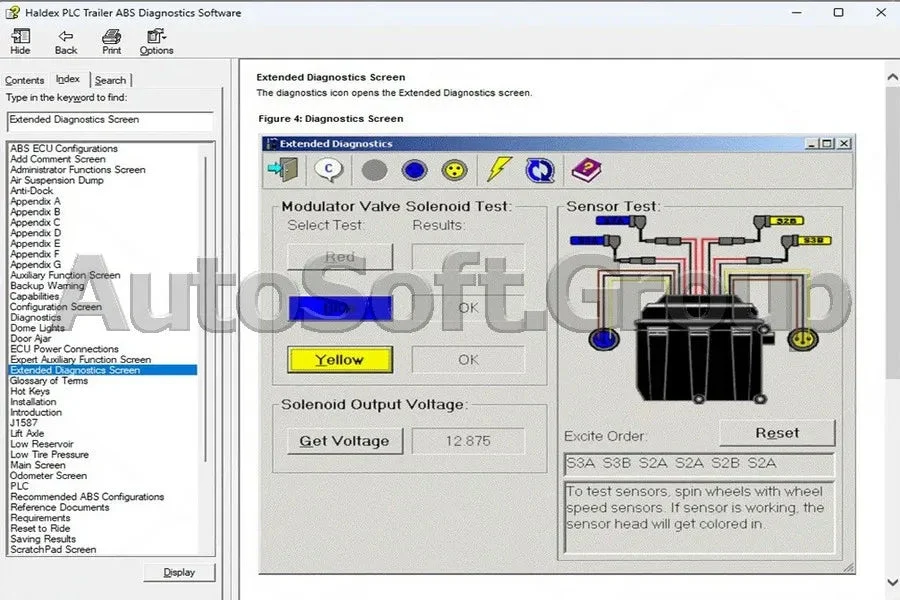Select Lift Axle index entry
Viewport: 900px width, 600px height.
(x=27, y=433)
